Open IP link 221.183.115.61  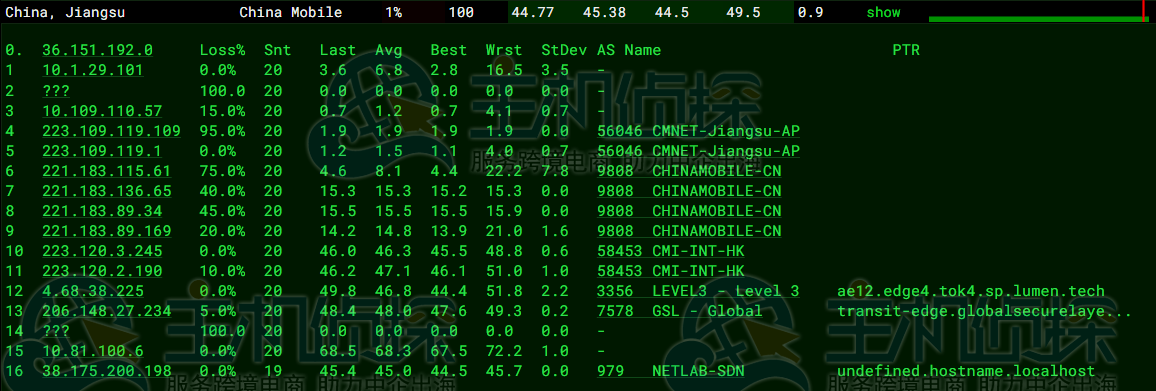point(107,170)
